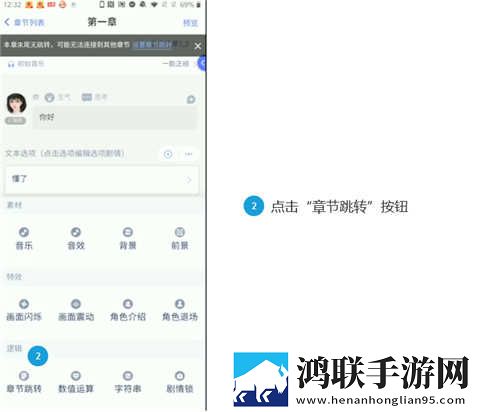Image resolution: width=480 pixels, height=412 pixels.
Task: Tap the preview button at top right
Action: point(190,23)
